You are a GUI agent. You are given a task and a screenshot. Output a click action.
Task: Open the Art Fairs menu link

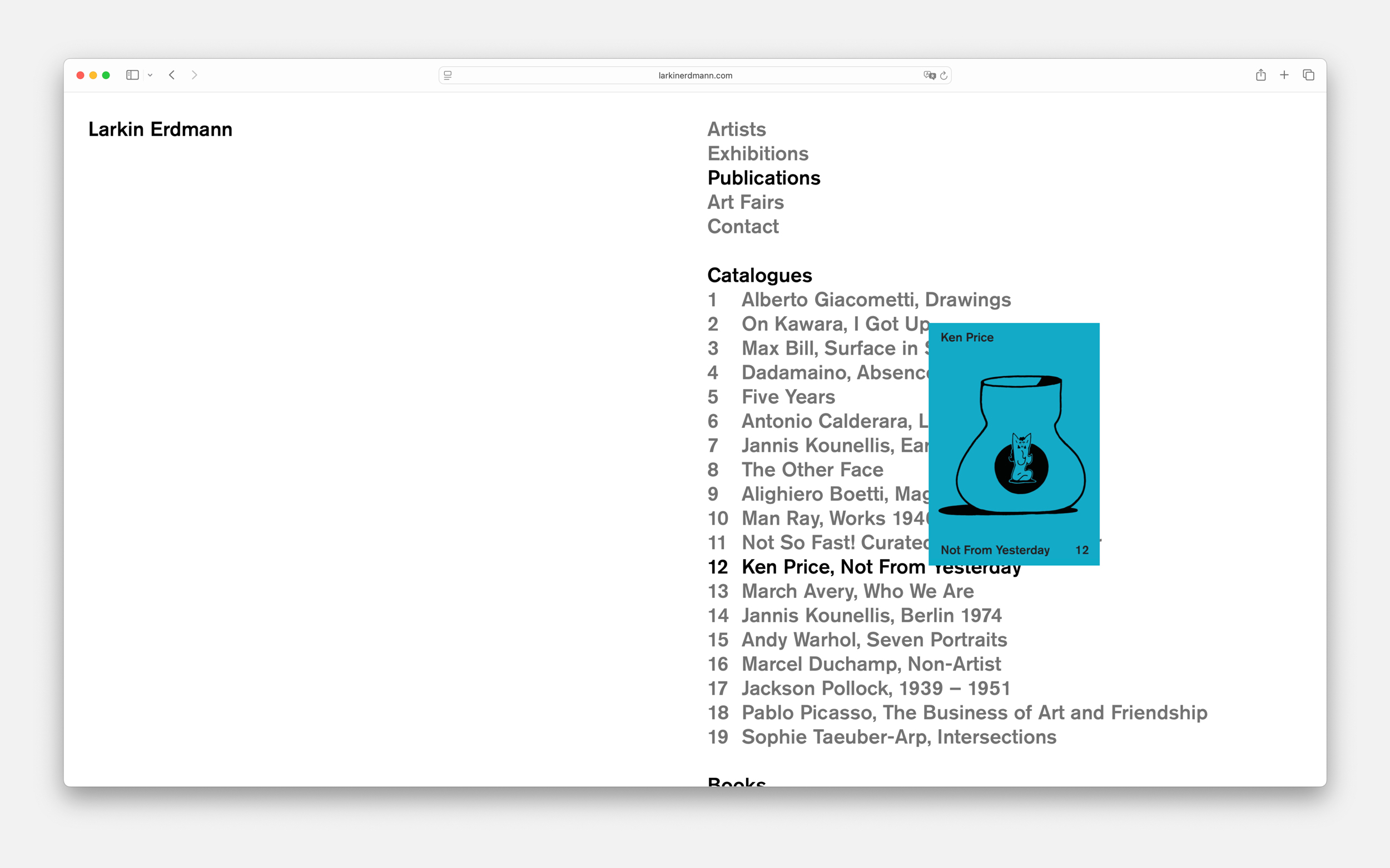coord(745,202)
